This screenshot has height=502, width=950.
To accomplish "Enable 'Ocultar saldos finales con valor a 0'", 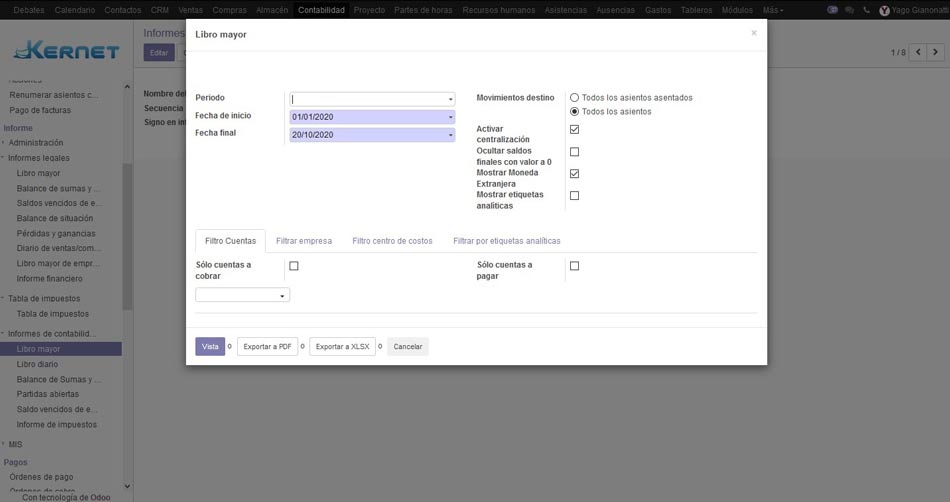I will pos(574,152).
